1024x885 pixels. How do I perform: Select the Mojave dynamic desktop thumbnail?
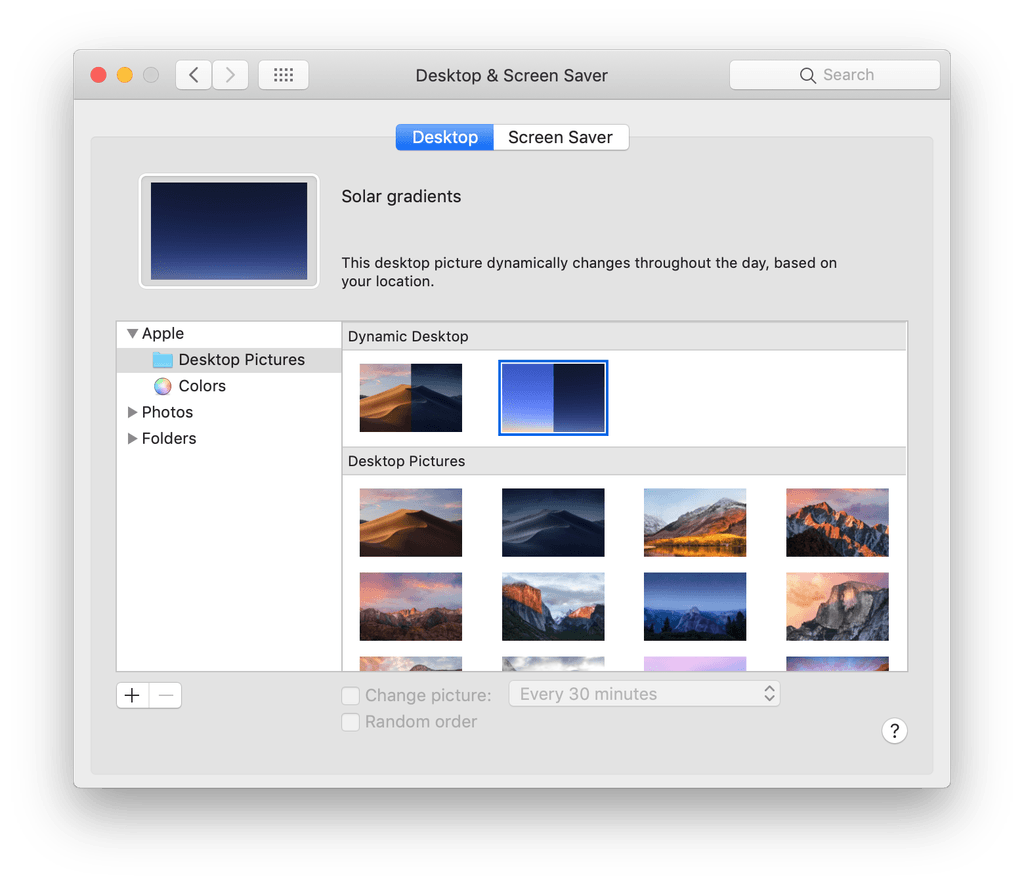(410, 397)
